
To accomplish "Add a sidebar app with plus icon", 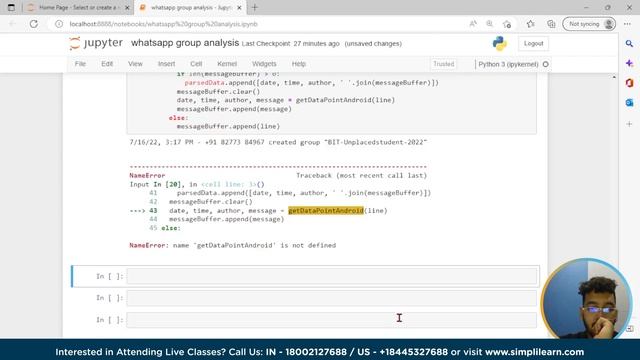I will (x=629, y=124).
